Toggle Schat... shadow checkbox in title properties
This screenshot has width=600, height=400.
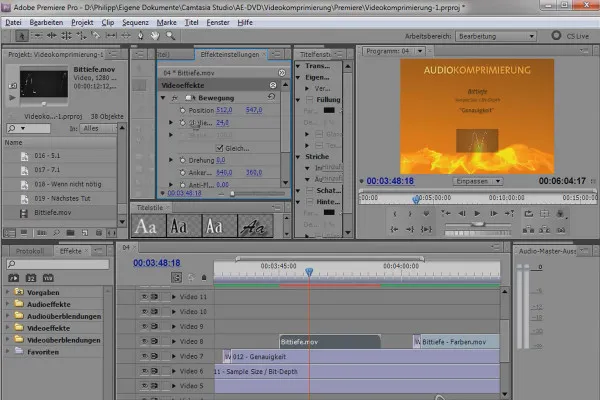pos(310,190)
